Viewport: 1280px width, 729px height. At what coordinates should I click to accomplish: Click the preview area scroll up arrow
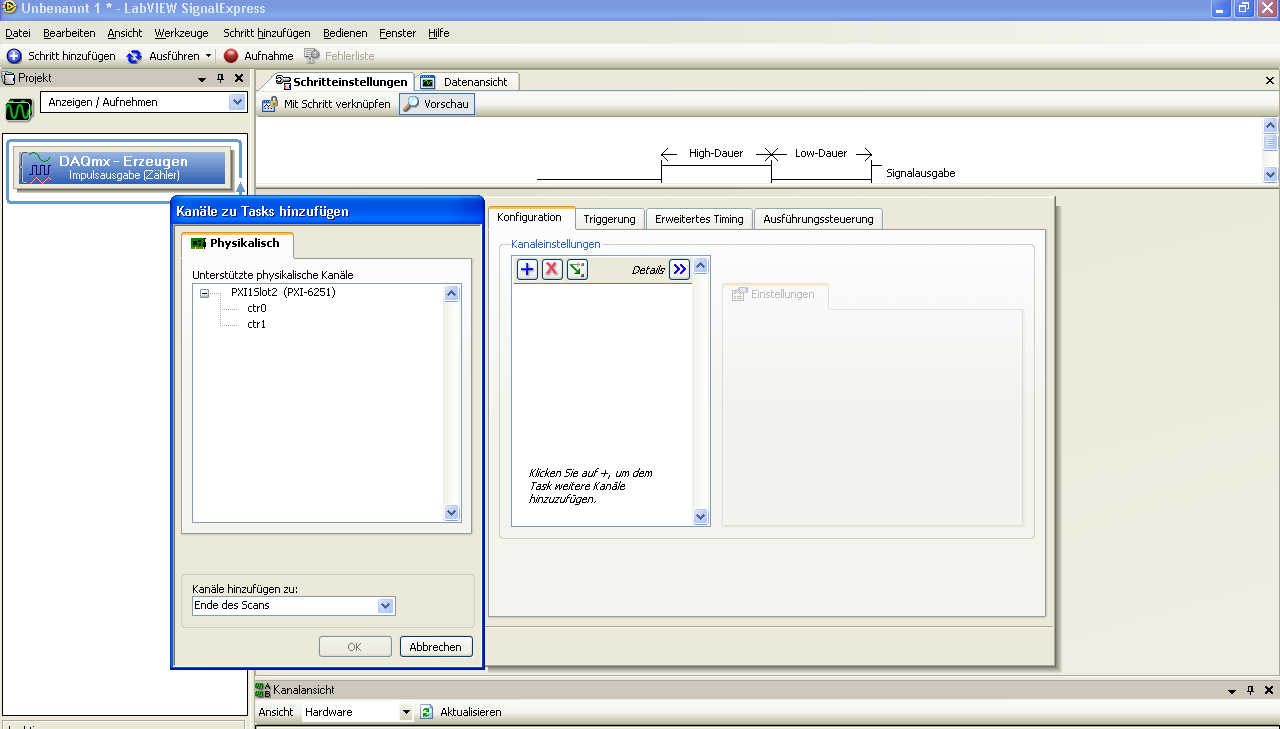[1271, 126]
